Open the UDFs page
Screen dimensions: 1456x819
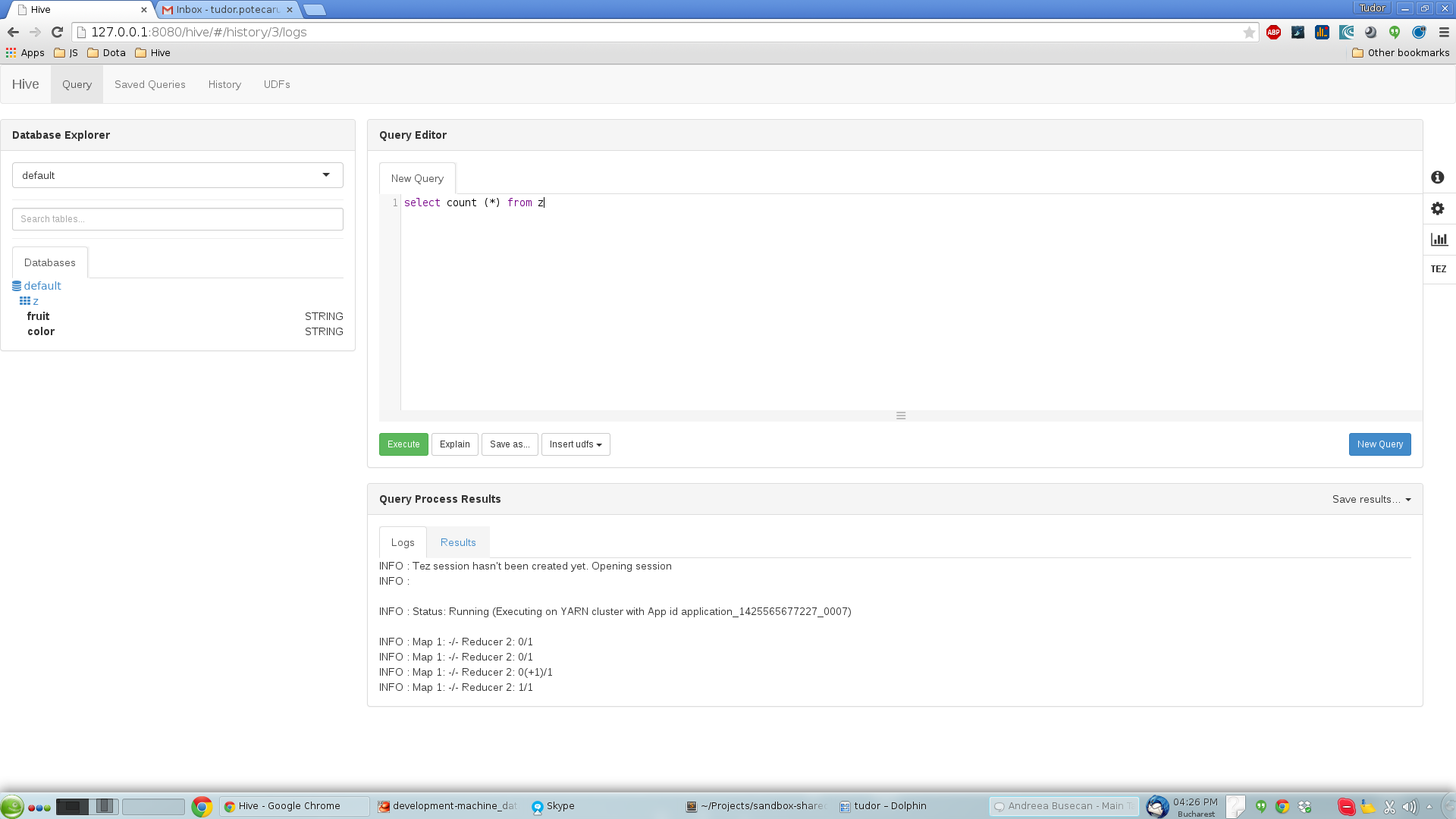pyautogui.click(x=277, y=84)
